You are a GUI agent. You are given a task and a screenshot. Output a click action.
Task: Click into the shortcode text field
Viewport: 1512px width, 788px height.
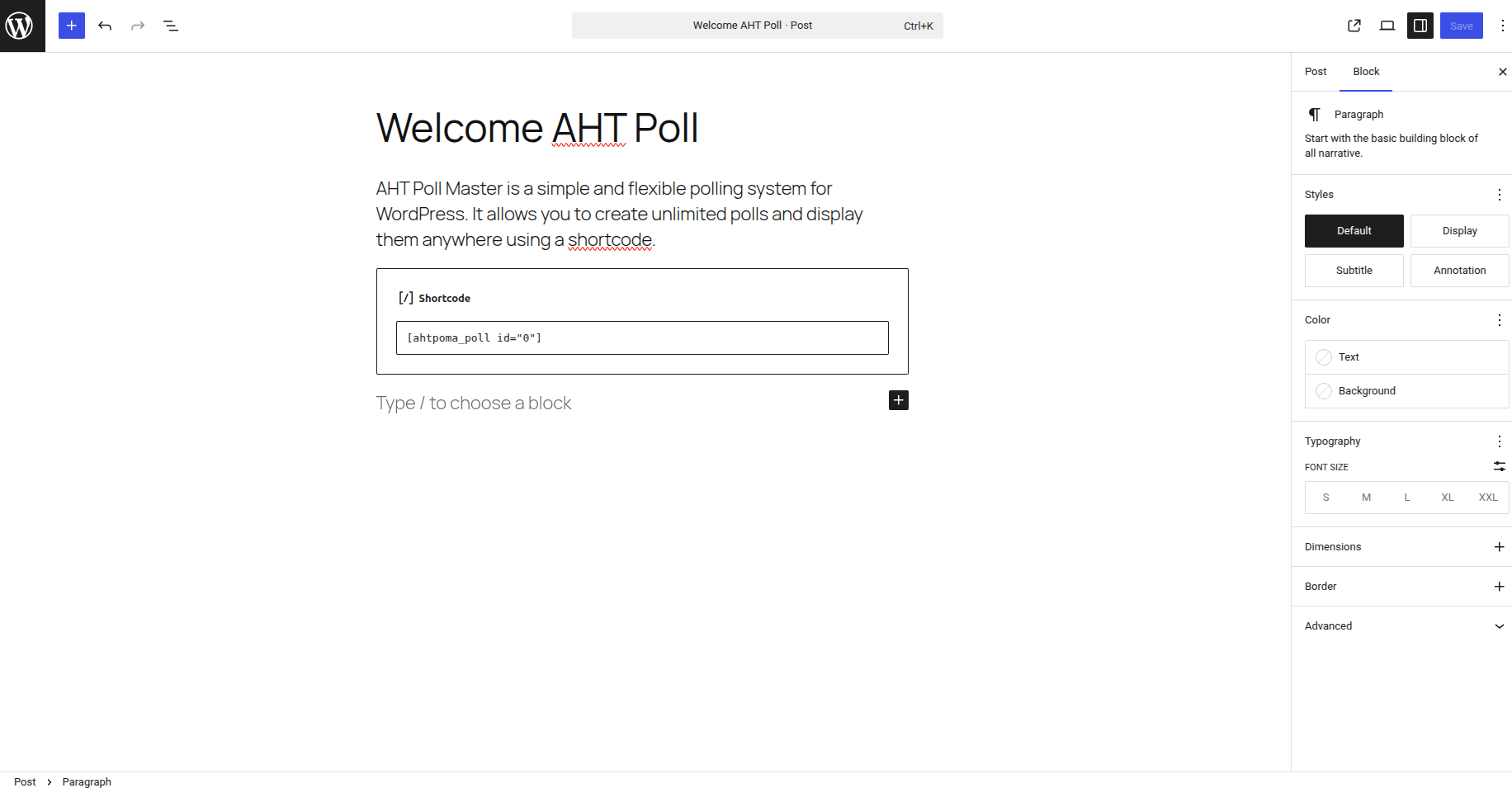pyautogui.click(x=642, y=338)
